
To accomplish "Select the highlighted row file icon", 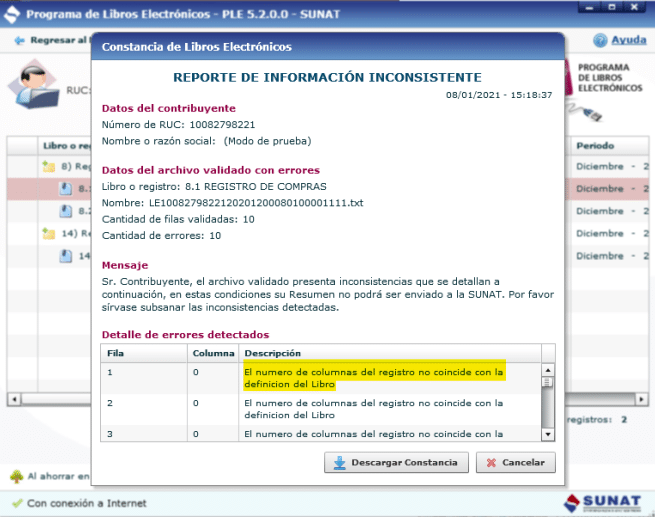I will [66, 189].
